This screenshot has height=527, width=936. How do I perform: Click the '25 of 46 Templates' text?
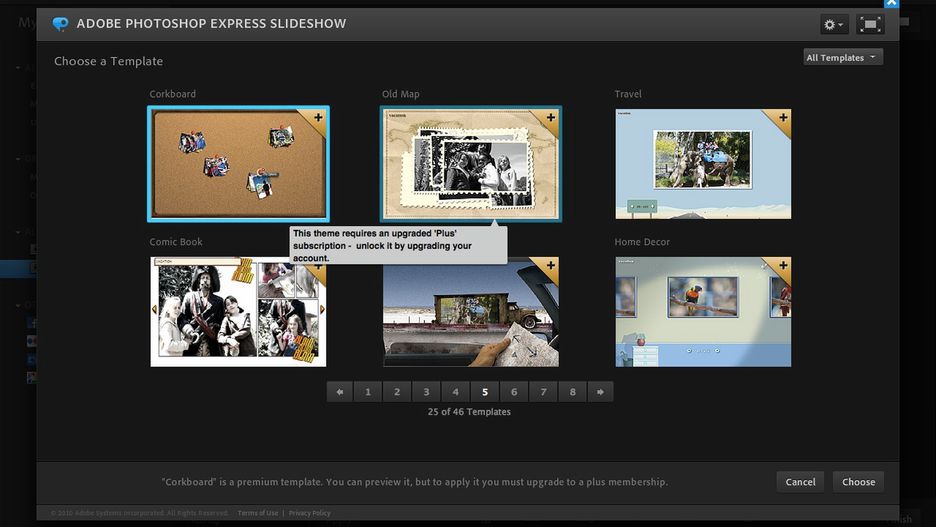click(469, 412)
